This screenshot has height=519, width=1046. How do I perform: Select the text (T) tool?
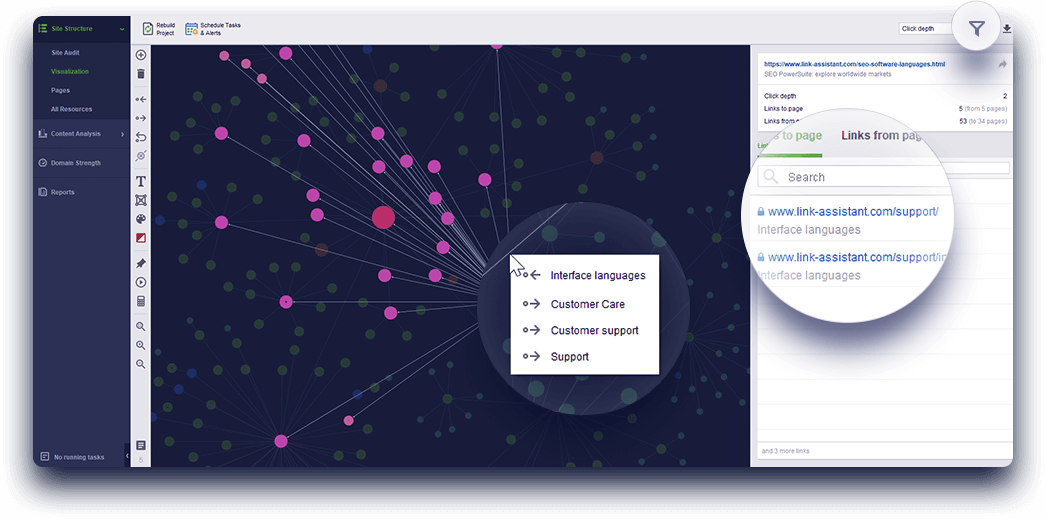coord(141,181)
